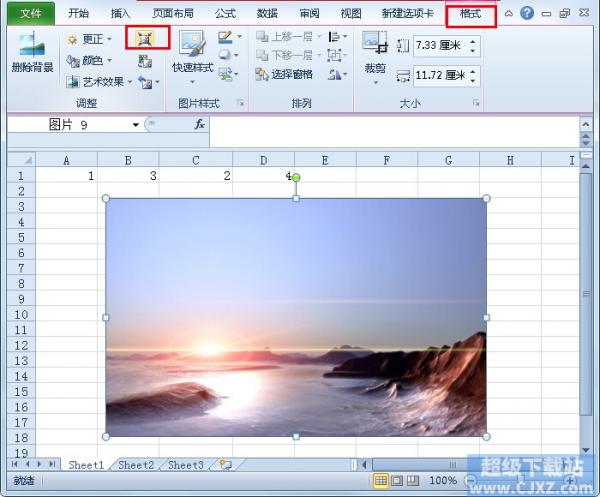Click the Name Box showing 图片 9
600x497 pixels.
(69, 125)
